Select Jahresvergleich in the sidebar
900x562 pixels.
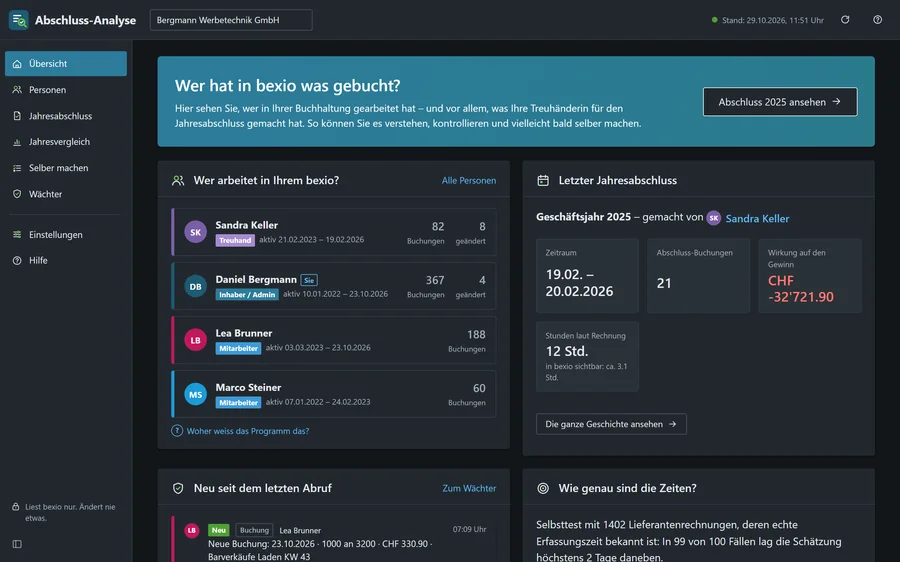[x=66, y=142]
